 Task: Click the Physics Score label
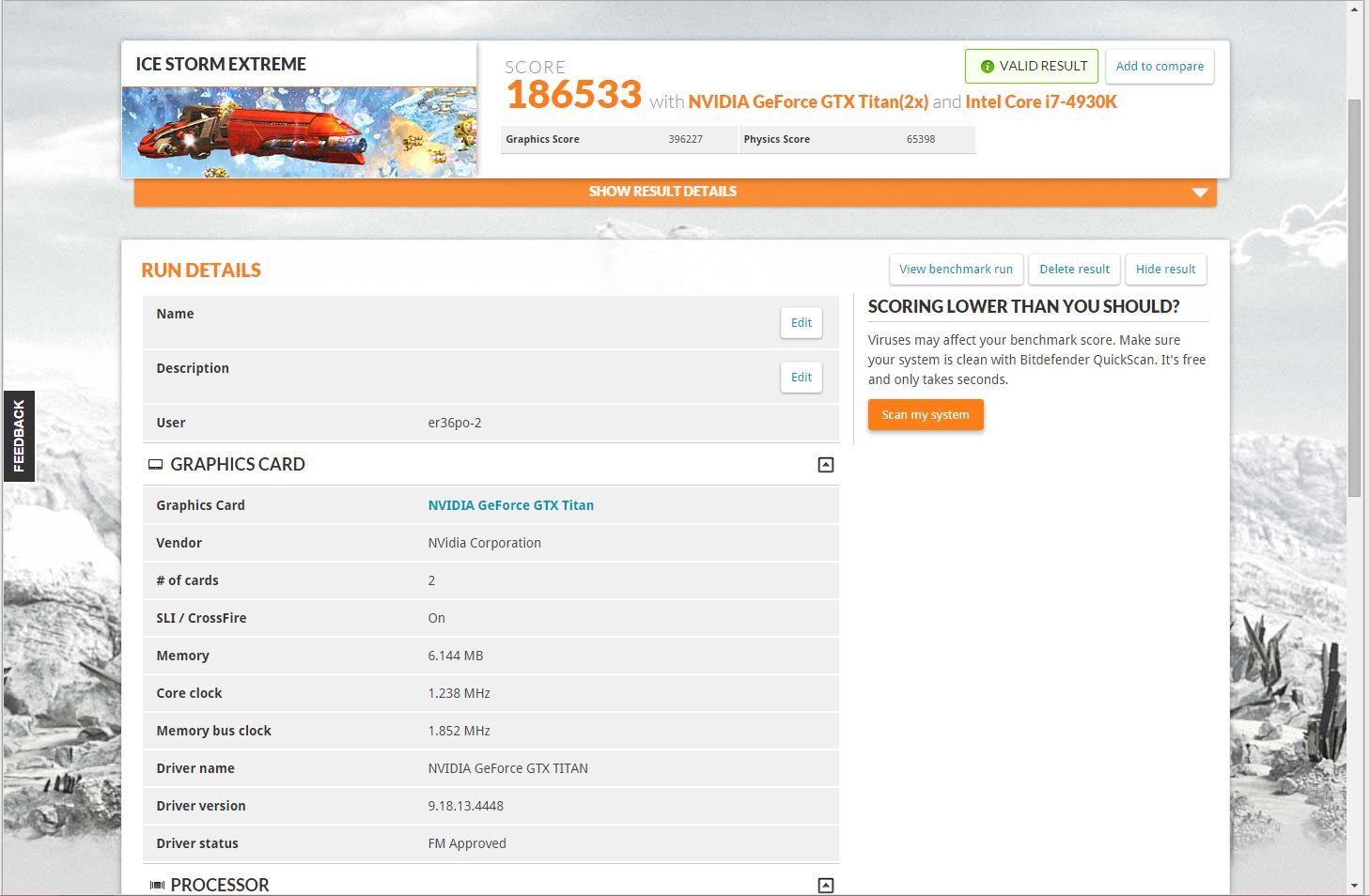point(776,140)
